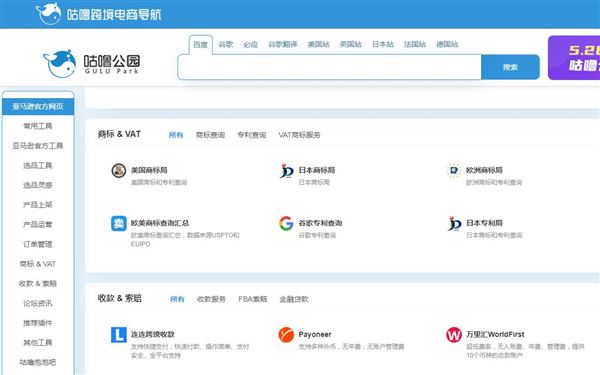The height and width of the screenshot is (375, 600).
Task: Filter by 收款服务
Action: [211, 299]
